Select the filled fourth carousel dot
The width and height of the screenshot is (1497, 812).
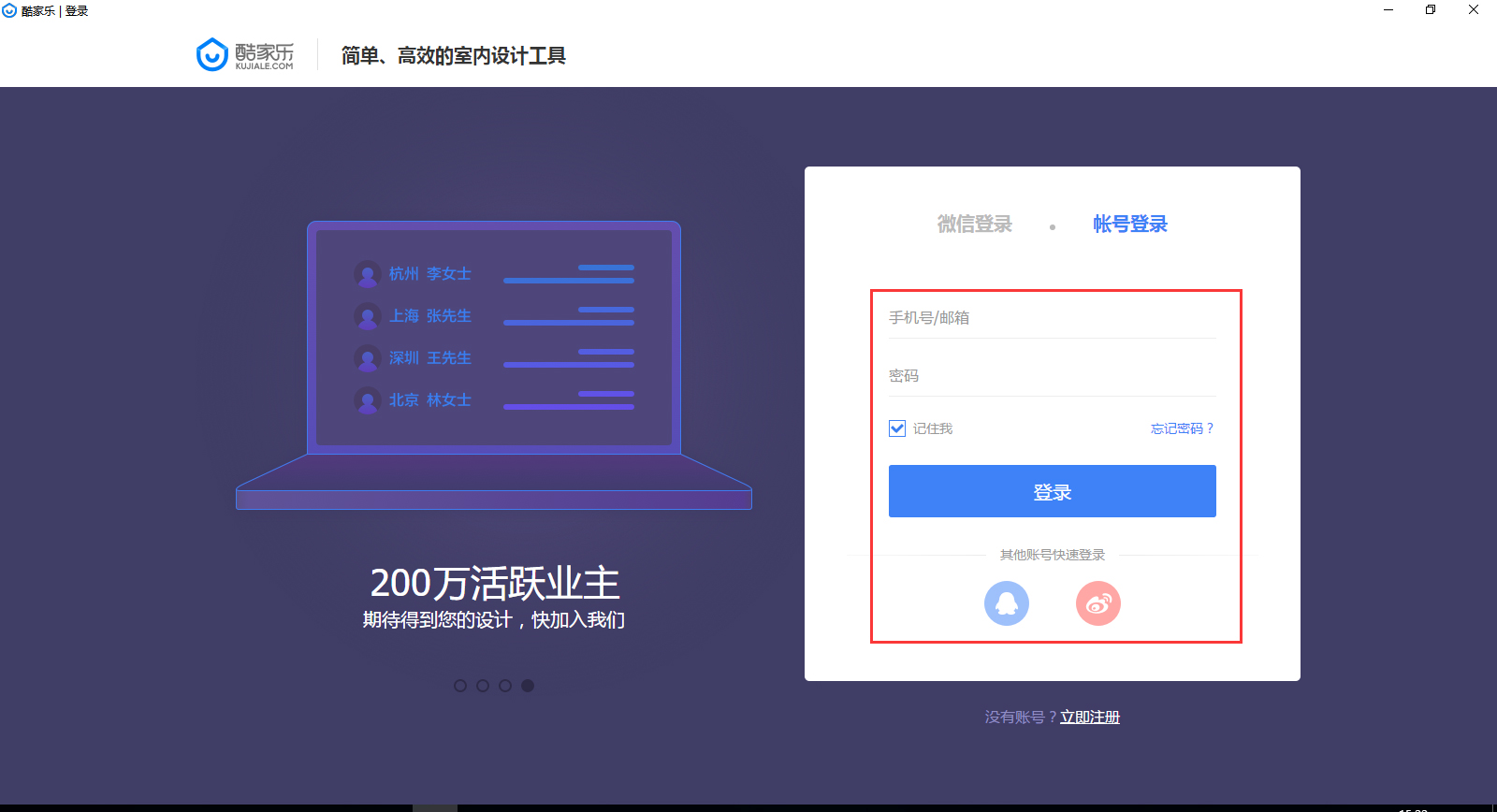click(528, 686)
